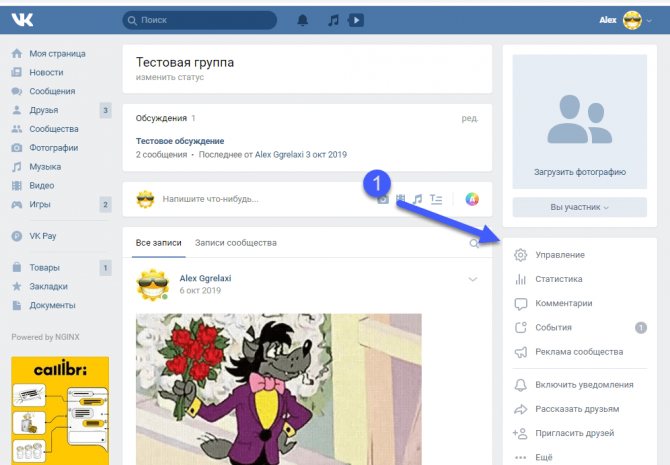Click the Друзья counter badge 3

(106, 110)
